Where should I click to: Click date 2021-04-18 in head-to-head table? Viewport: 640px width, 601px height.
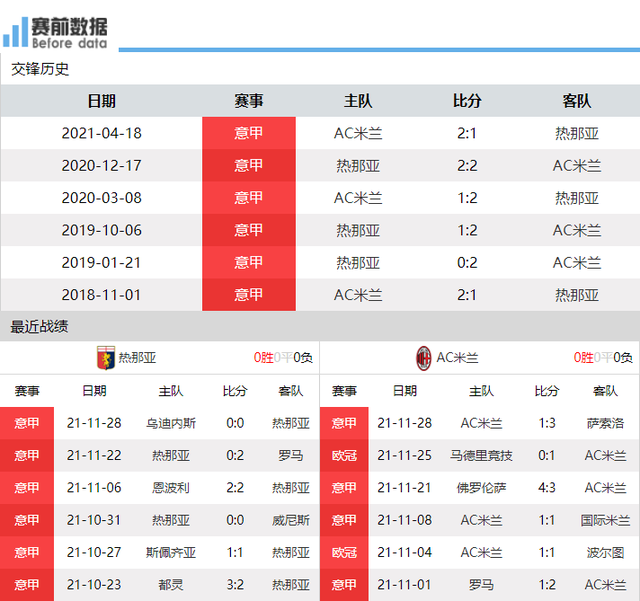pos(102,133)
